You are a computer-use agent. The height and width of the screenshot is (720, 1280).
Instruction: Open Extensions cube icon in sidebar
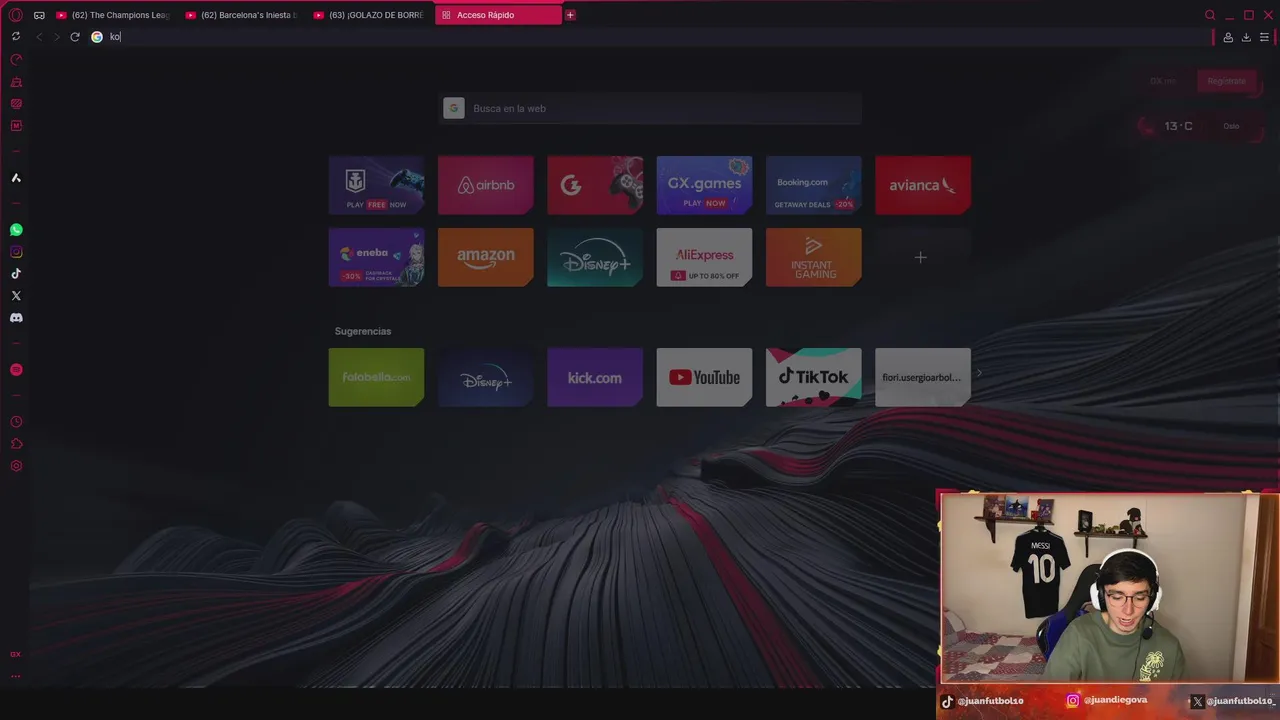[x=16, y=444]
